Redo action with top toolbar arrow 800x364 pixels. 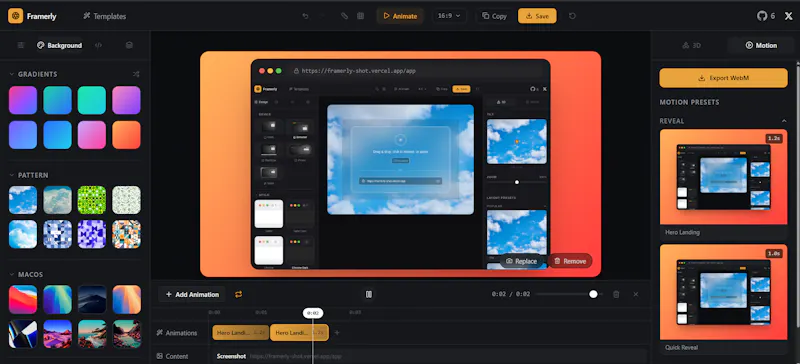(322, 16)
